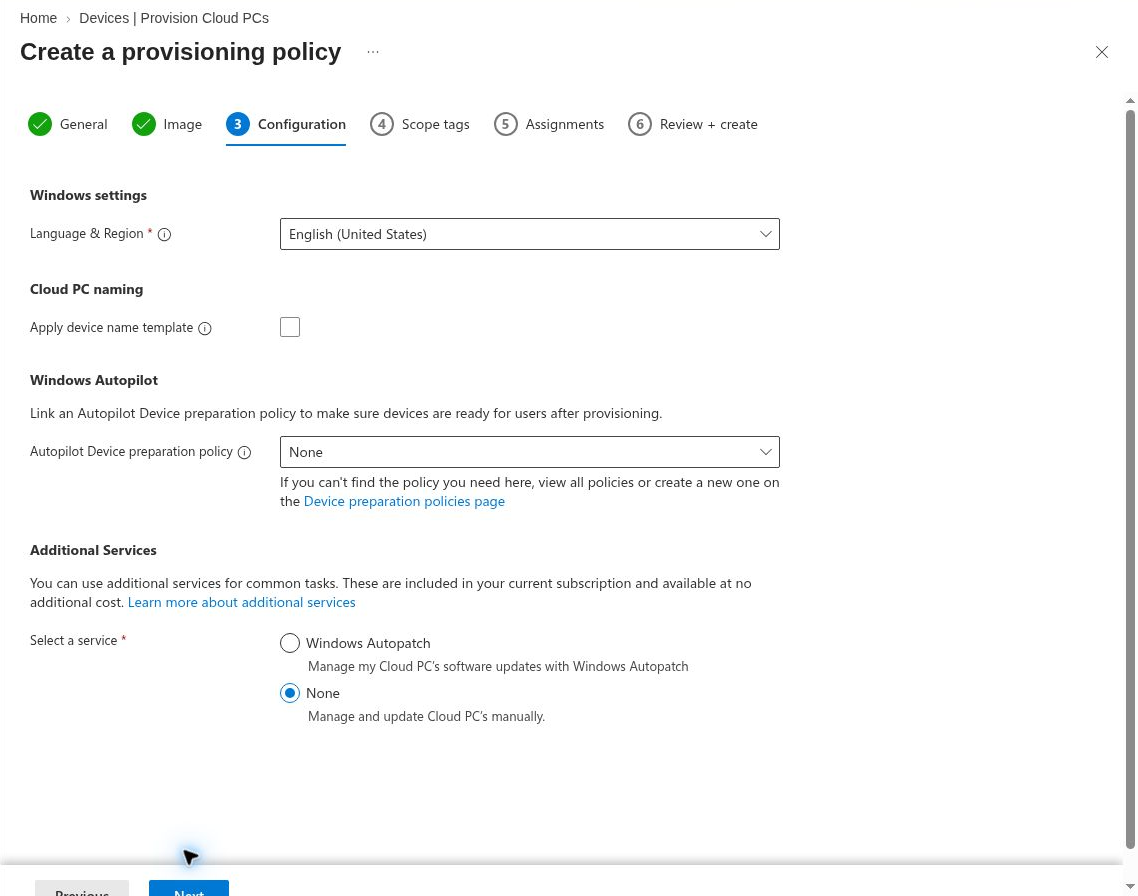Image resolution: width=1138 pixels, height=896 pixels.
Task: Expand the Language & Region chevron arrow
Action: tap(765, 234)
